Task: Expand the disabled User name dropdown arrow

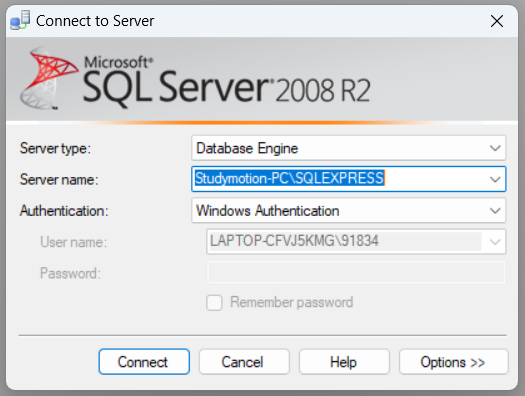Action: point(495,242)
